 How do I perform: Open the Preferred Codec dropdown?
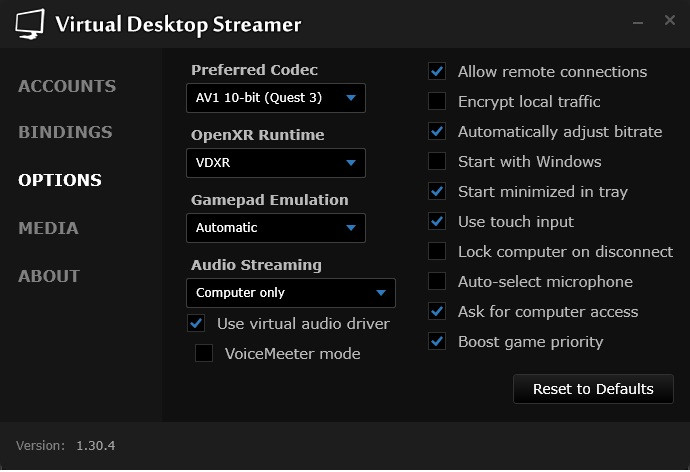tap(276, 98)
